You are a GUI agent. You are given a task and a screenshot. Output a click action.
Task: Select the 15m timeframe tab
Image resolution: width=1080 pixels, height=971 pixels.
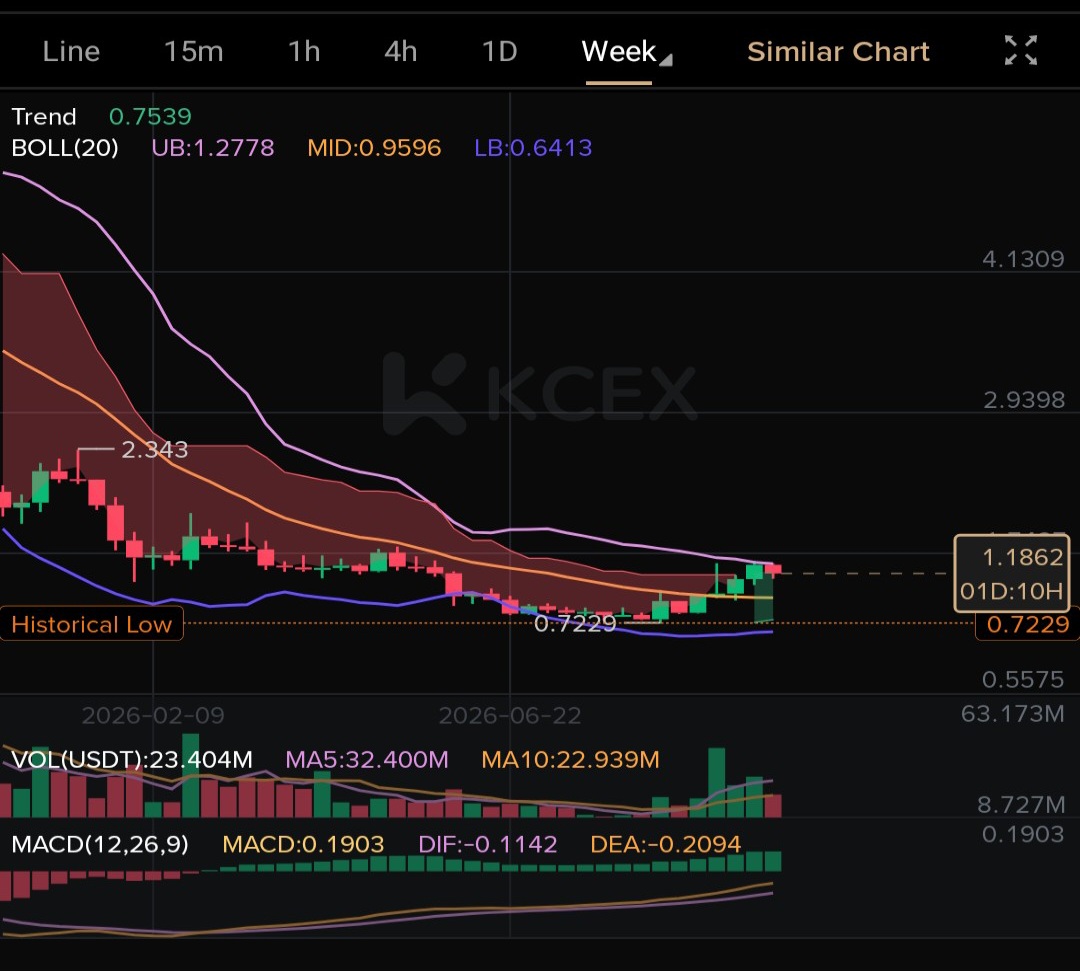pos(194,52)
